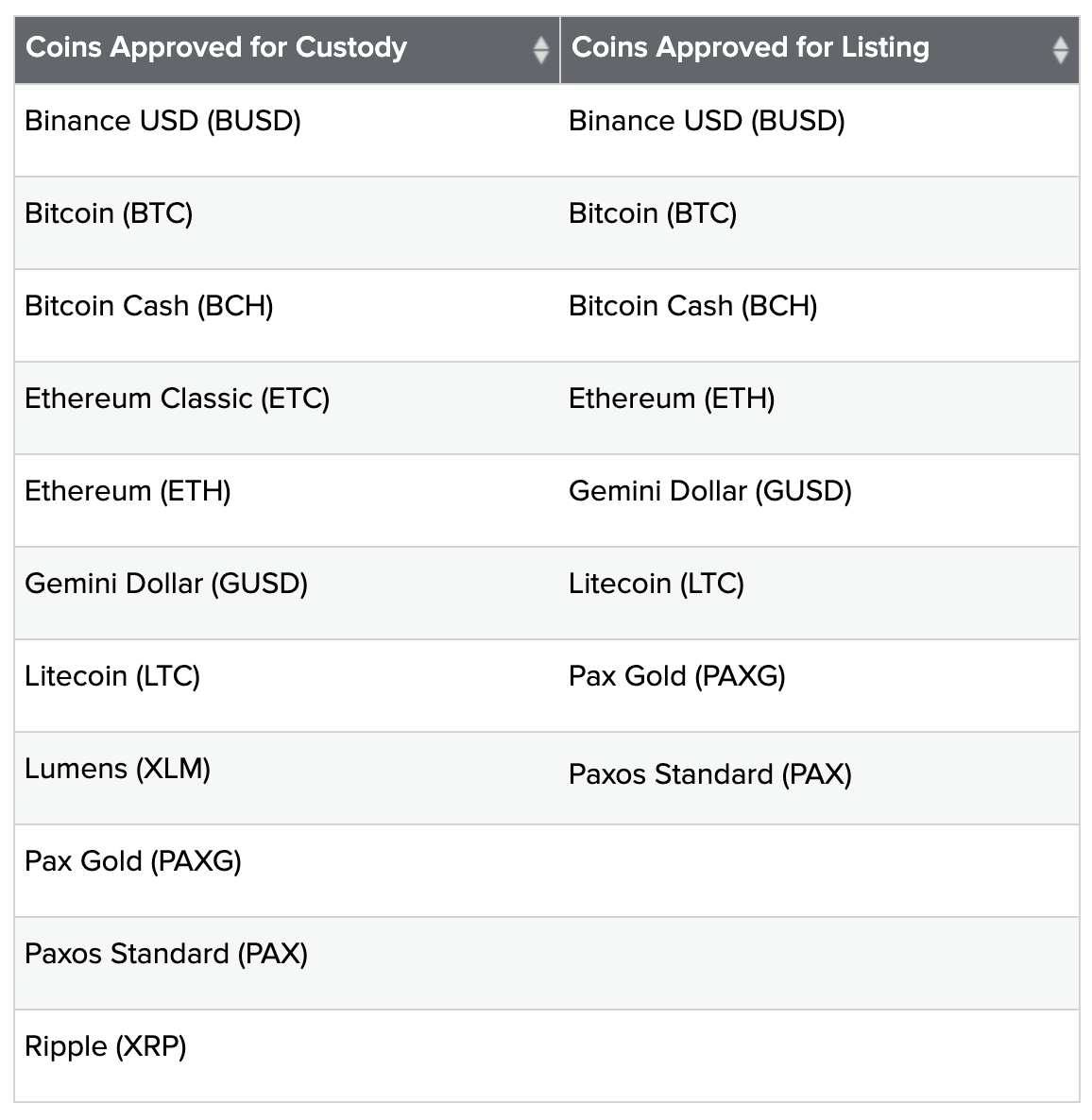
Task: Click Litecoin (LTC) in the Custody column
Action: click(x=112, y=676)
